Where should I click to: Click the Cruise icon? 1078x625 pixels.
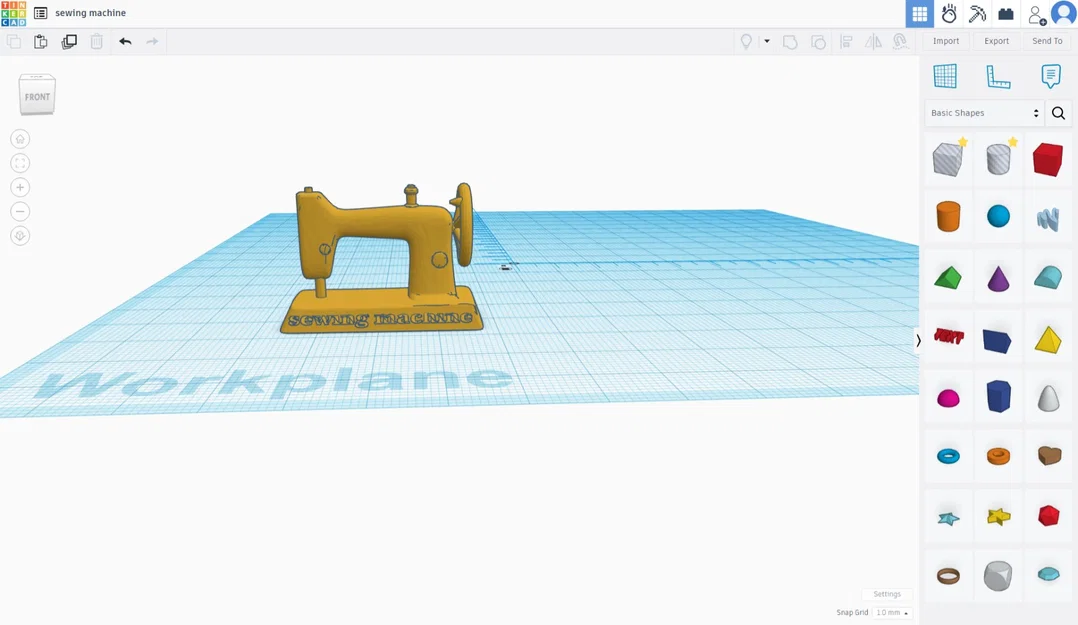[x=900, y=42]
